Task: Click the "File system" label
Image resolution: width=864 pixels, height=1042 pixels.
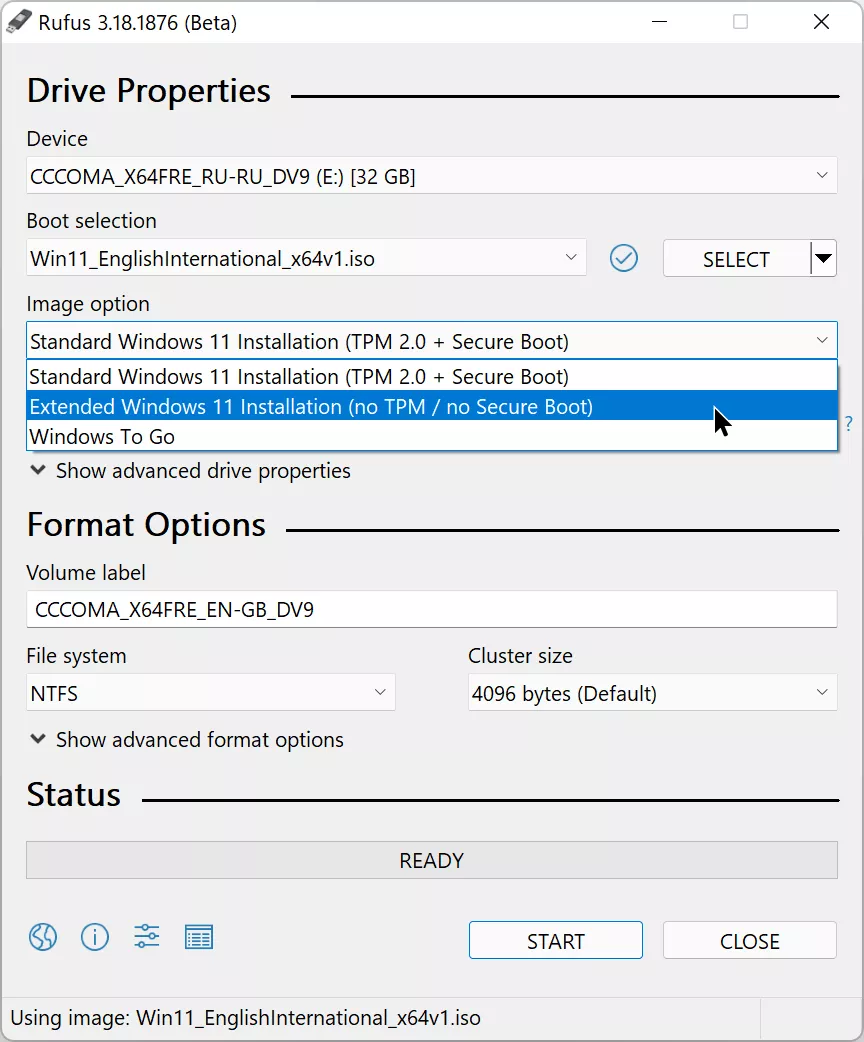Action: (76, 656)
